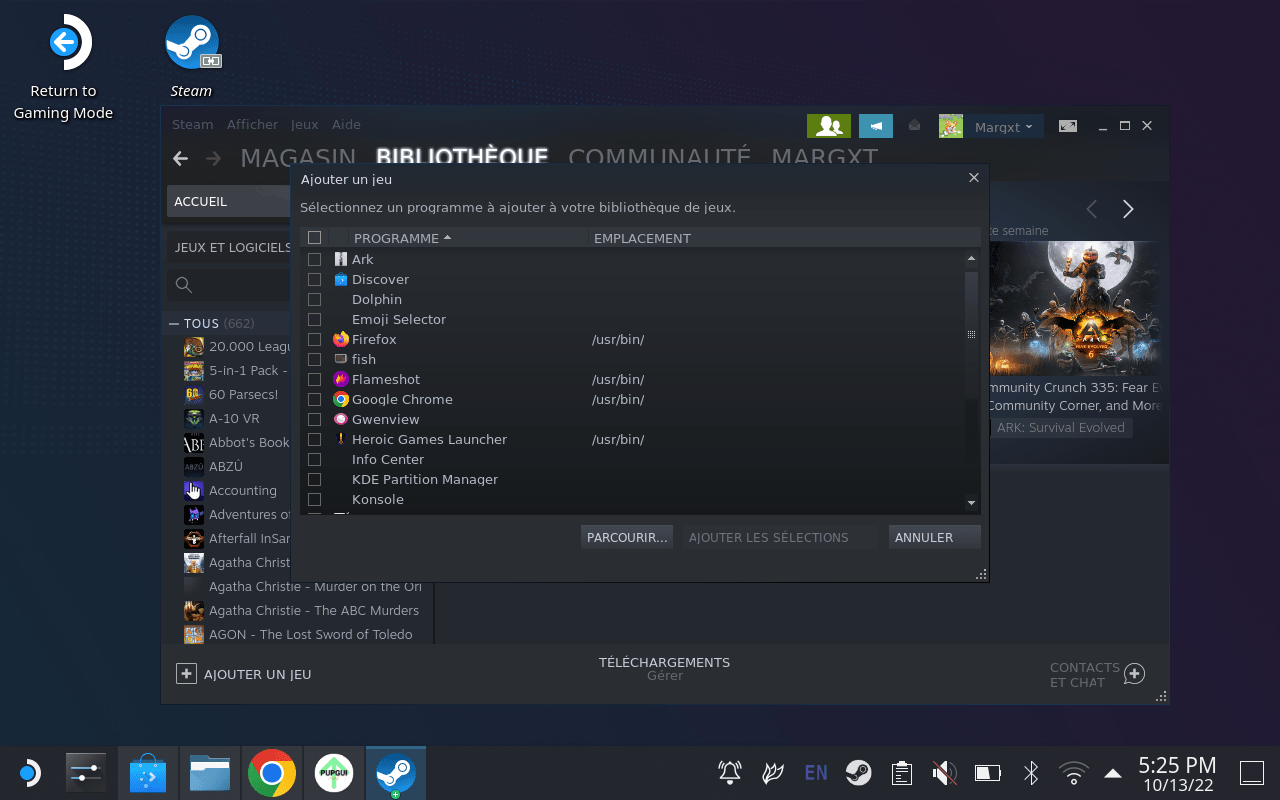Open the Jeux menu
This screenshot has width=1280, height=800.
pos(304,125)
